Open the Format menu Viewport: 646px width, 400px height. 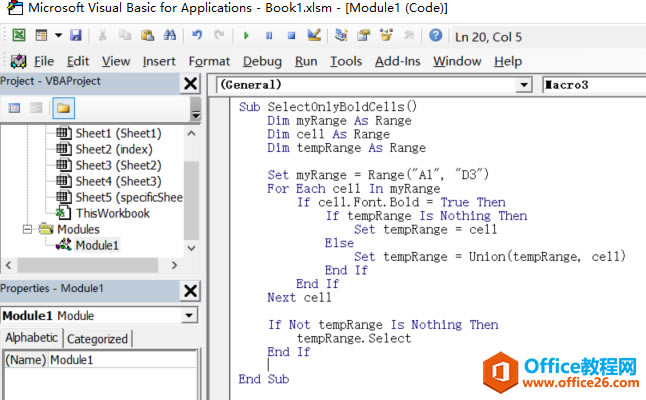(x=209, y=61)
